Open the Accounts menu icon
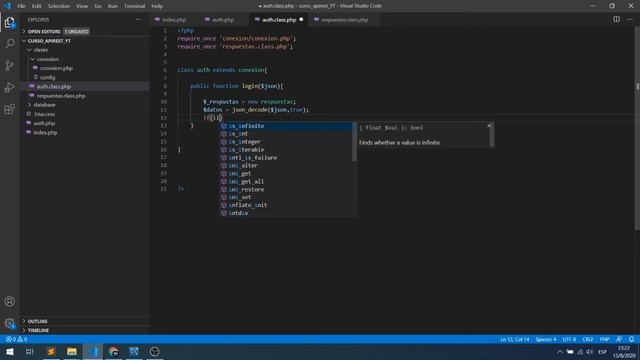Viewport: 640px width, 360px height. tap(9, 302)
